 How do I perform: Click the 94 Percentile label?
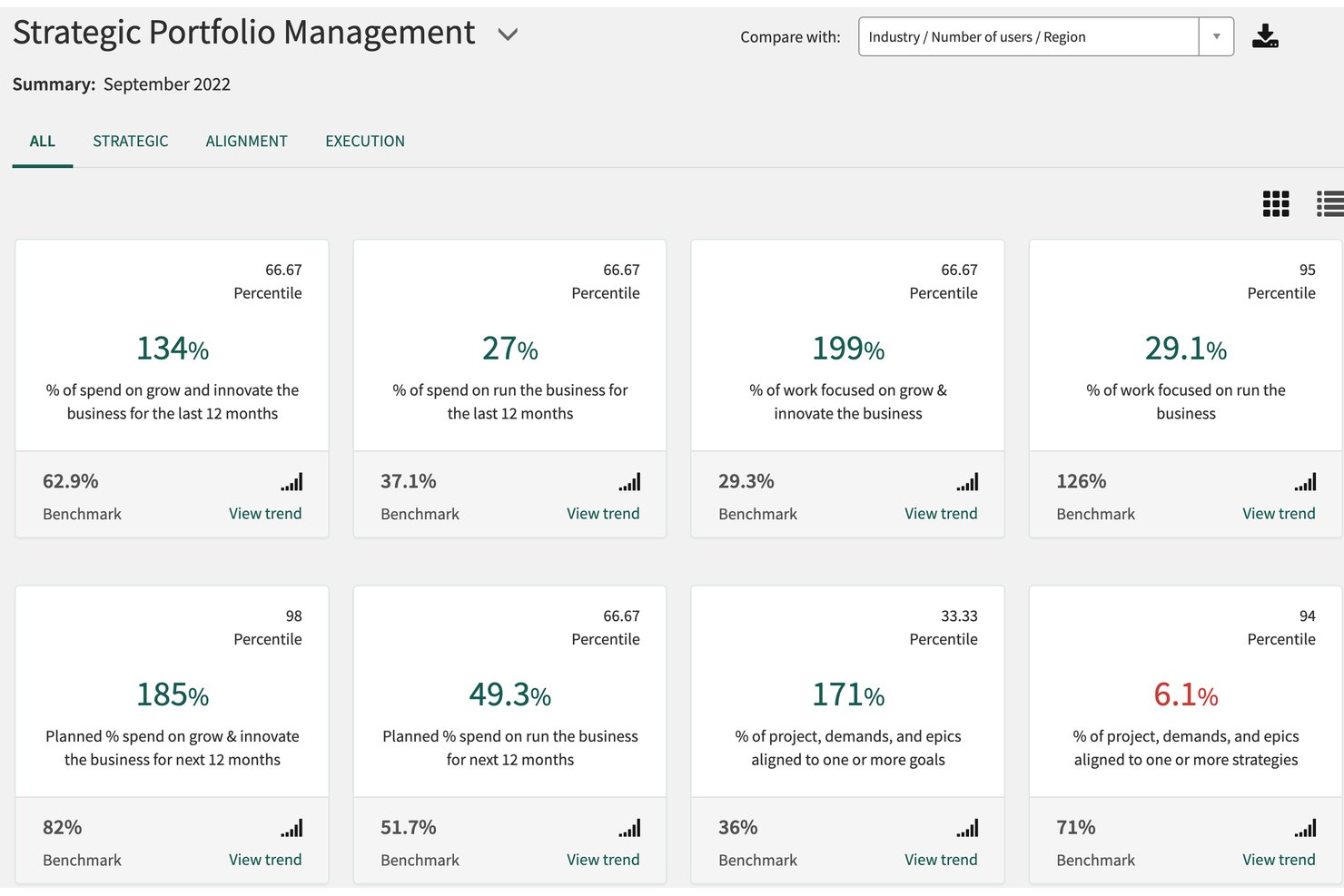[x=1281, y=627]
